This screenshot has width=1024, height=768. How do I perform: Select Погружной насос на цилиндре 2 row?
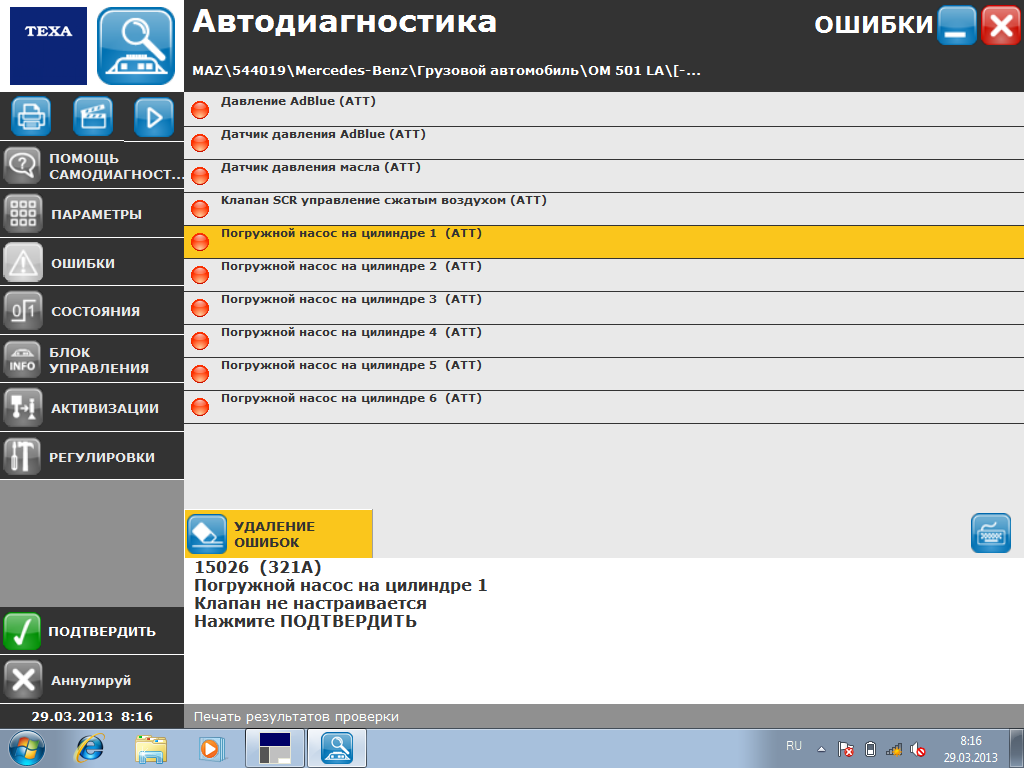coord(604,274)
